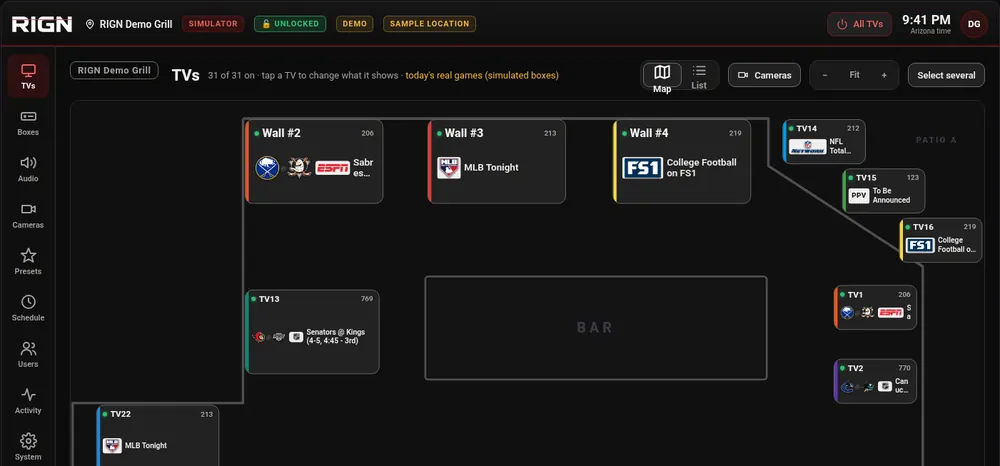The width and height of the screenshot is (1000, 466).
Task: Open the TV22 card
Action: pos(158,435)
